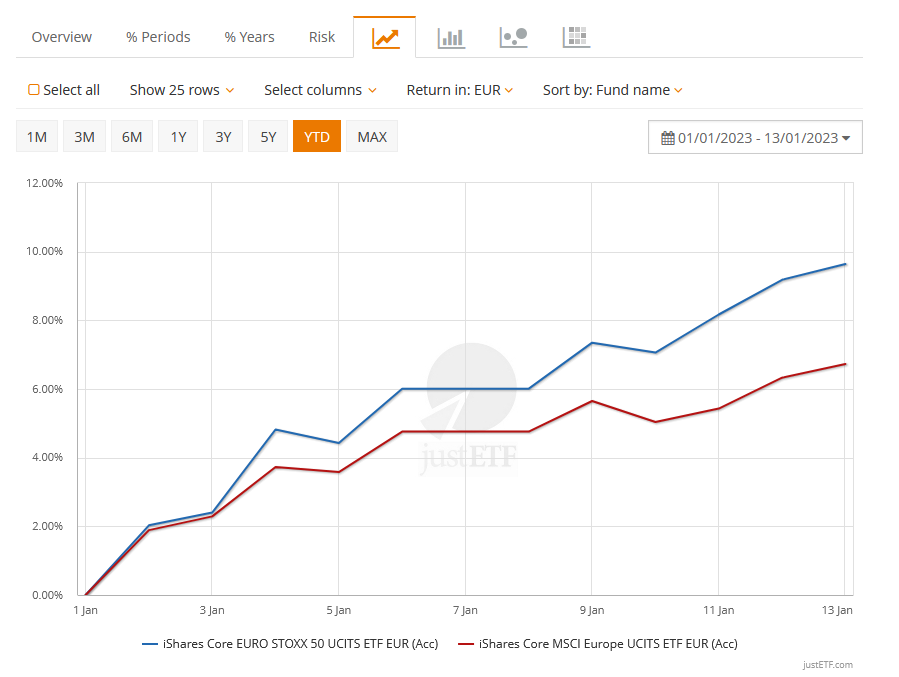The height and width of the screenshot is (677, 899).
Task: Toggle iShares Core MSCI Europe legend series
Action: [x=608, y=644]
